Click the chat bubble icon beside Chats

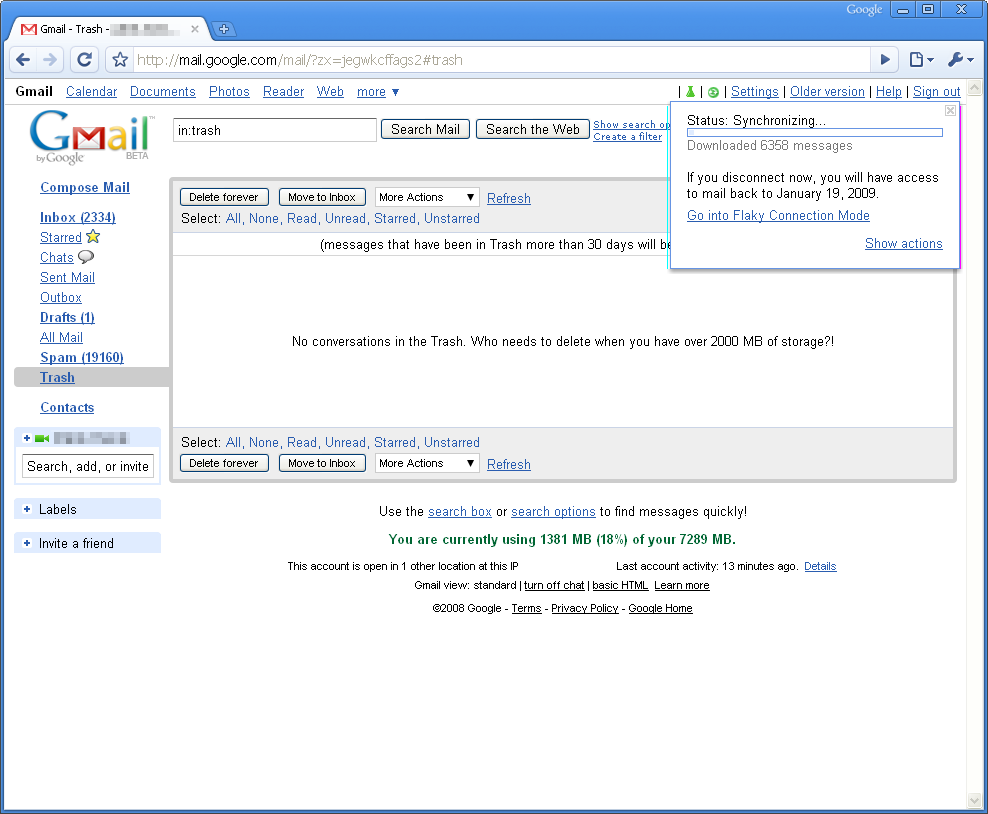86,257
